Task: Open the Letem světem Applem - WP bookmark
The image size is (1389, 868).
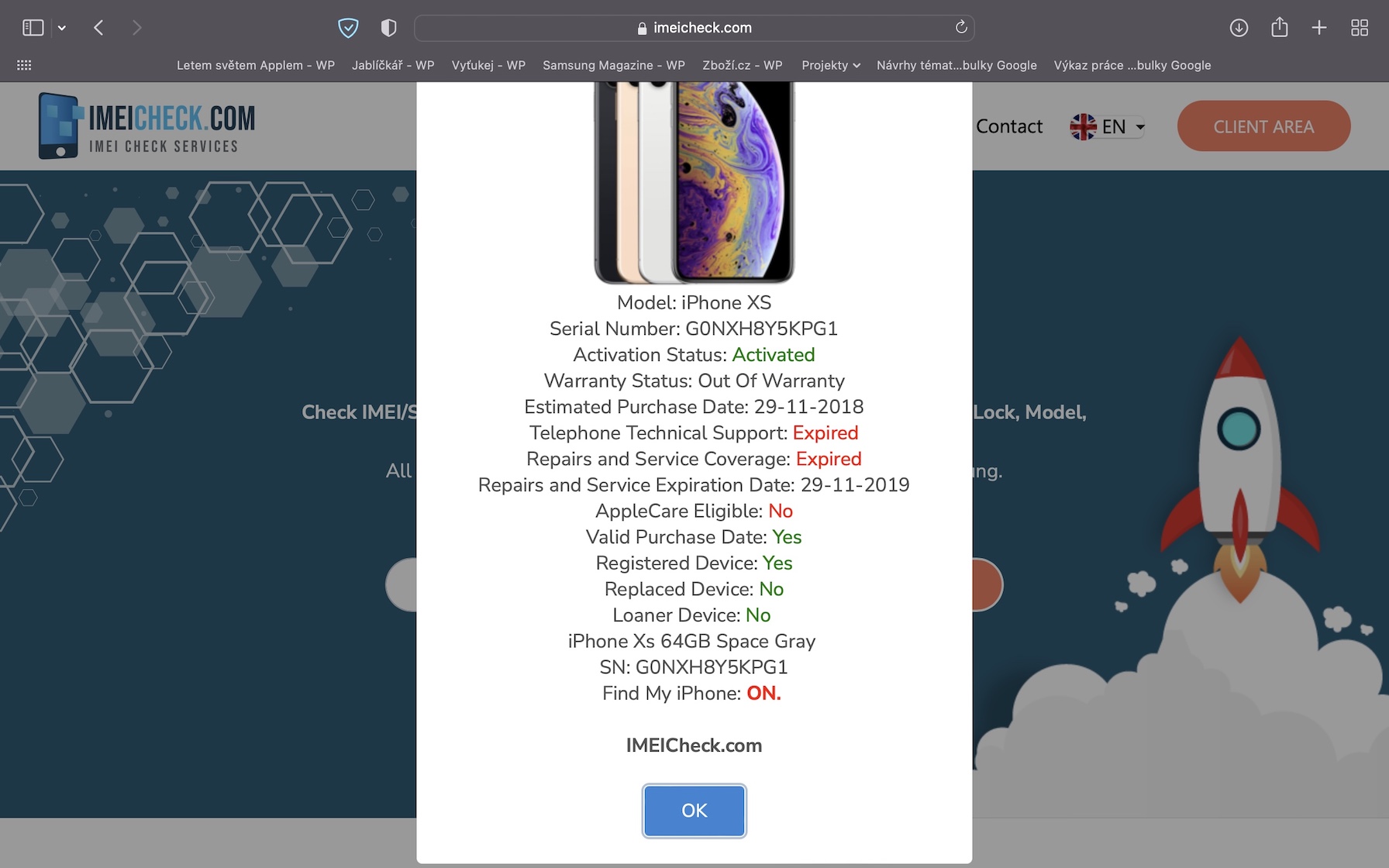Action: point(256,65)
